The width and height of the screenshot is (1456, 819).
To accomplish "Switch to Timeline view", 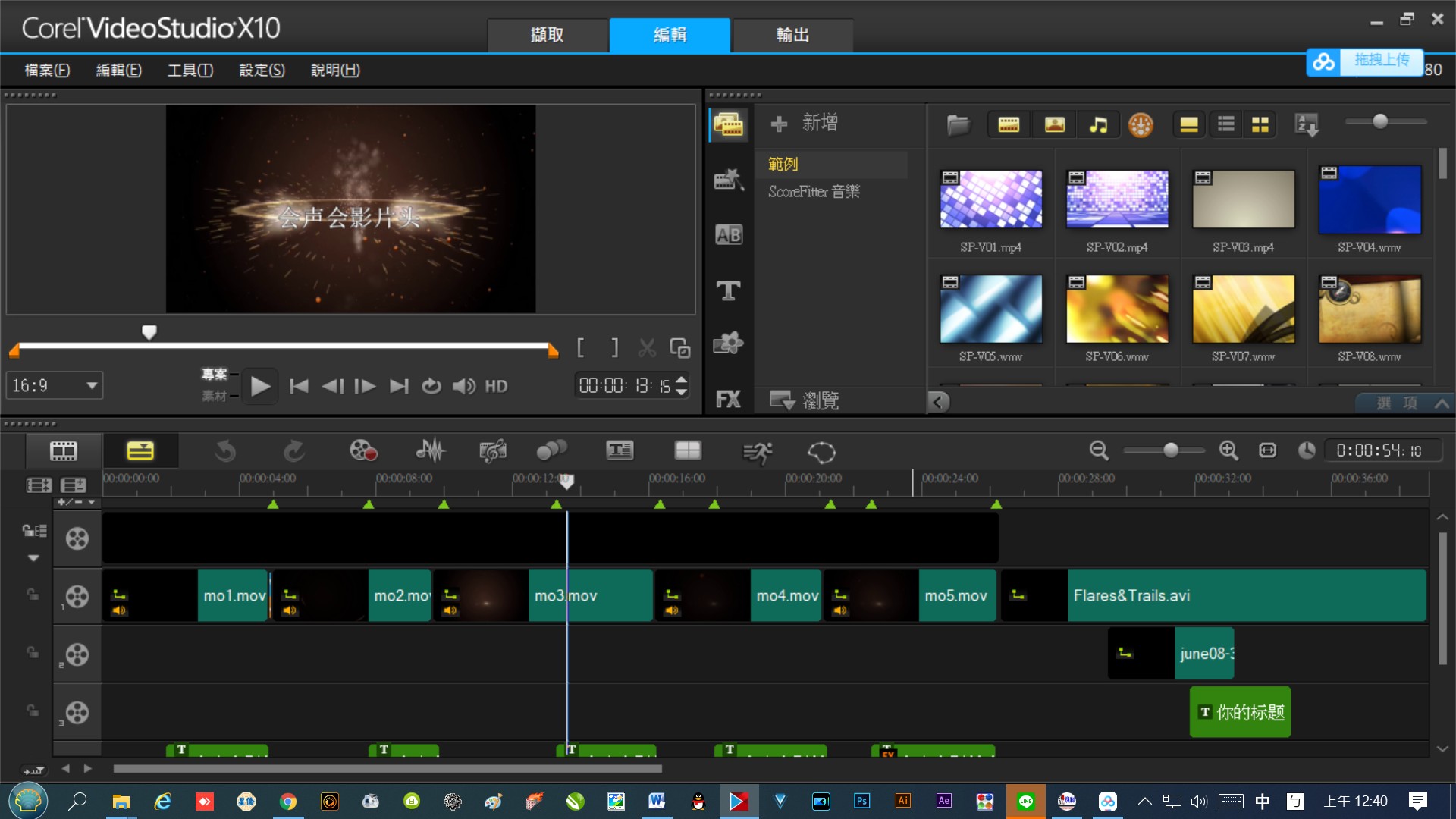I will pos(140,451).
